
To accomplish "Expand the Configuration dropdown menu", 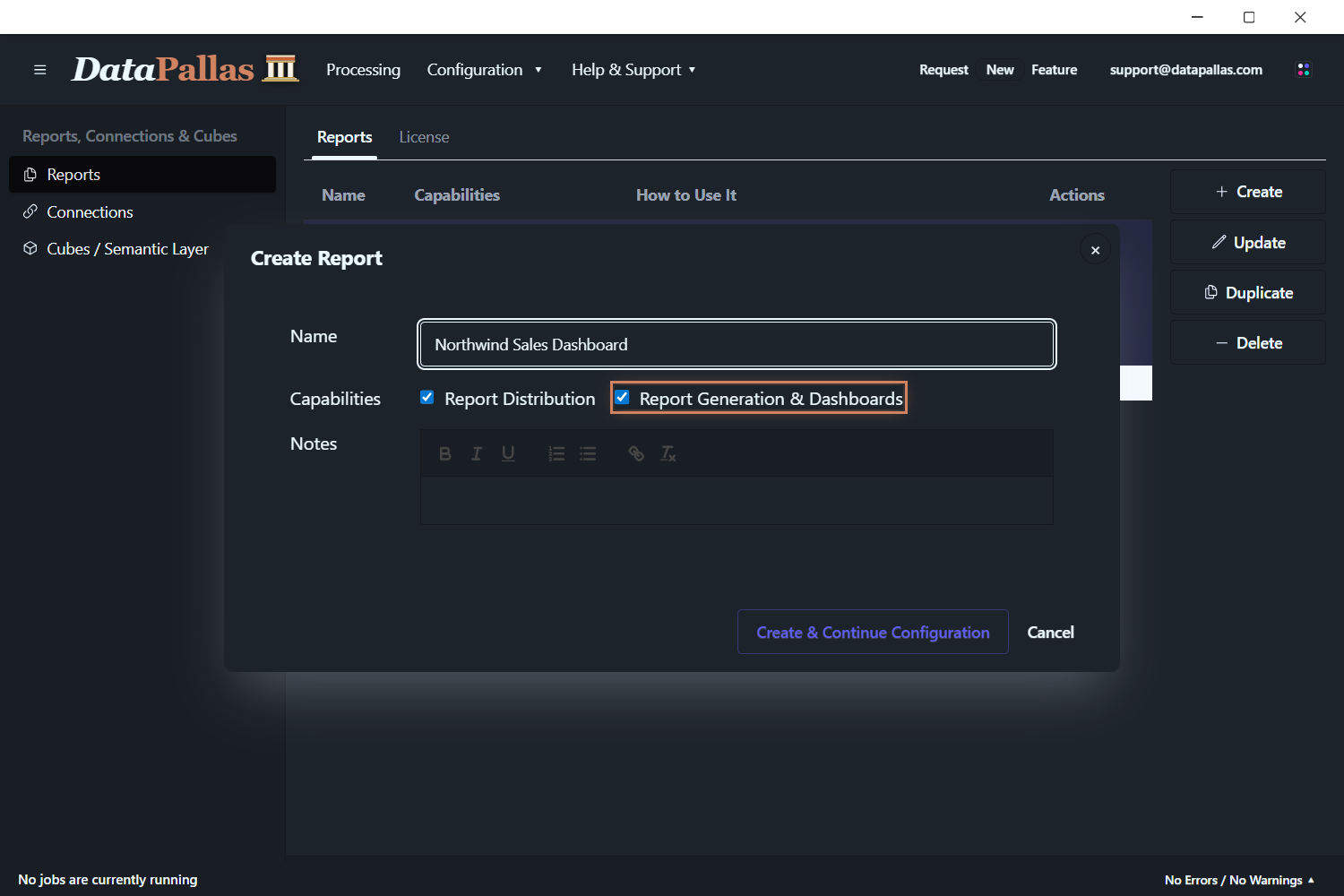I will pos(485,70).
